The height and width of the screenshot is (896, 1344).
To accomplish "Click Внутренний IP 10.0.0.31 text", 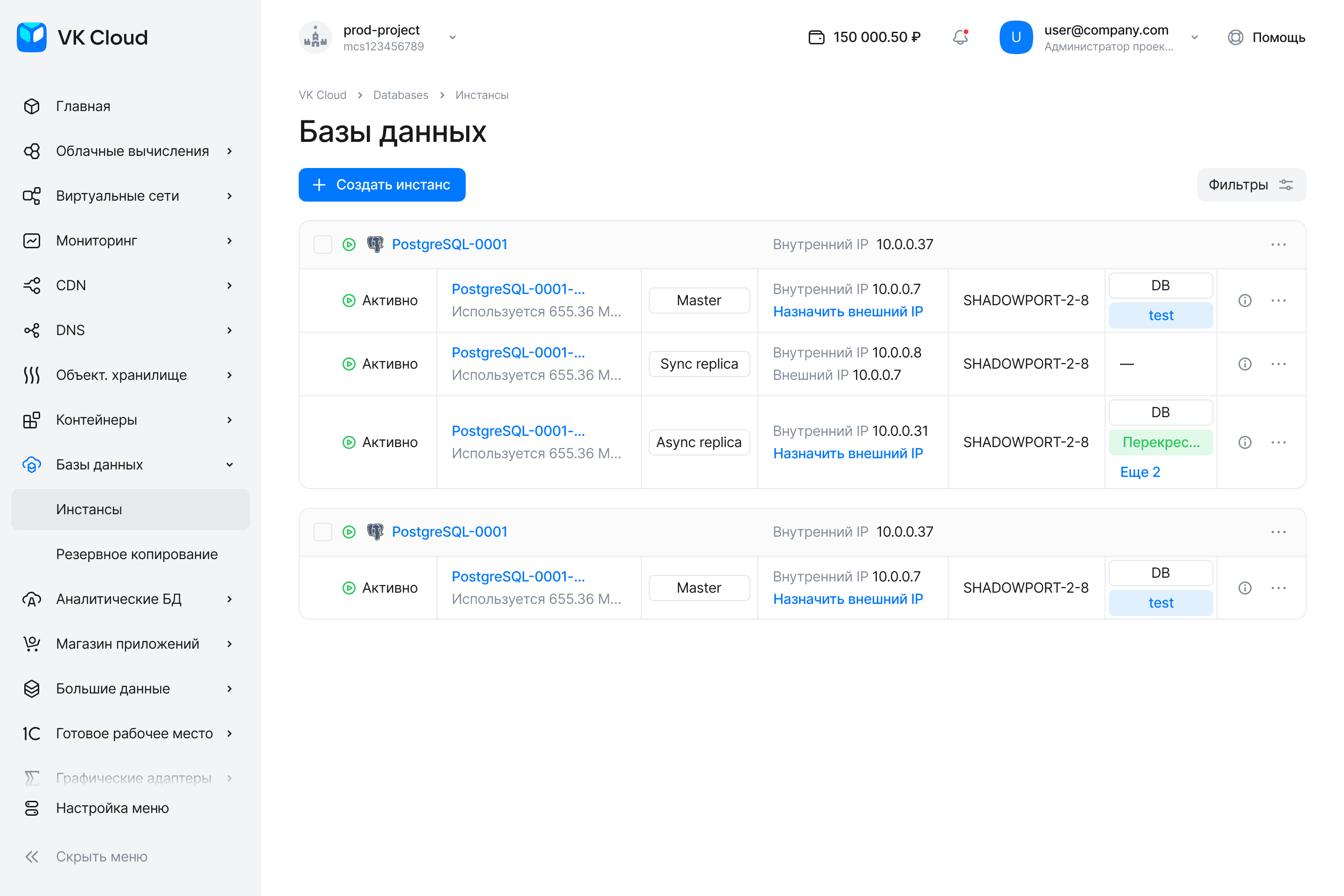I will (850, 431).
